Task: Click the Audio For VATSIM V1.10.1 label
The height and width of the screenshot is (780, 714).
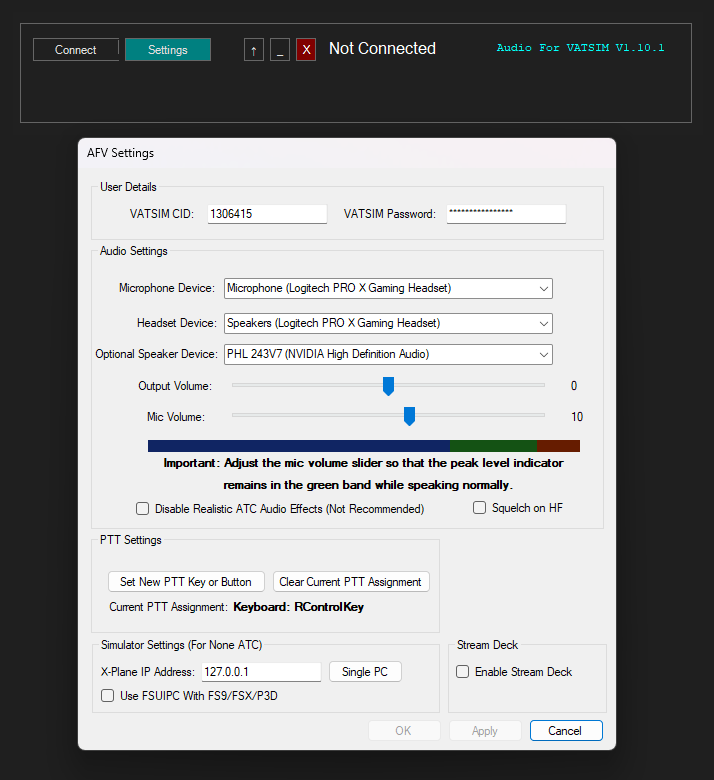Action: (x=580, y=48)
